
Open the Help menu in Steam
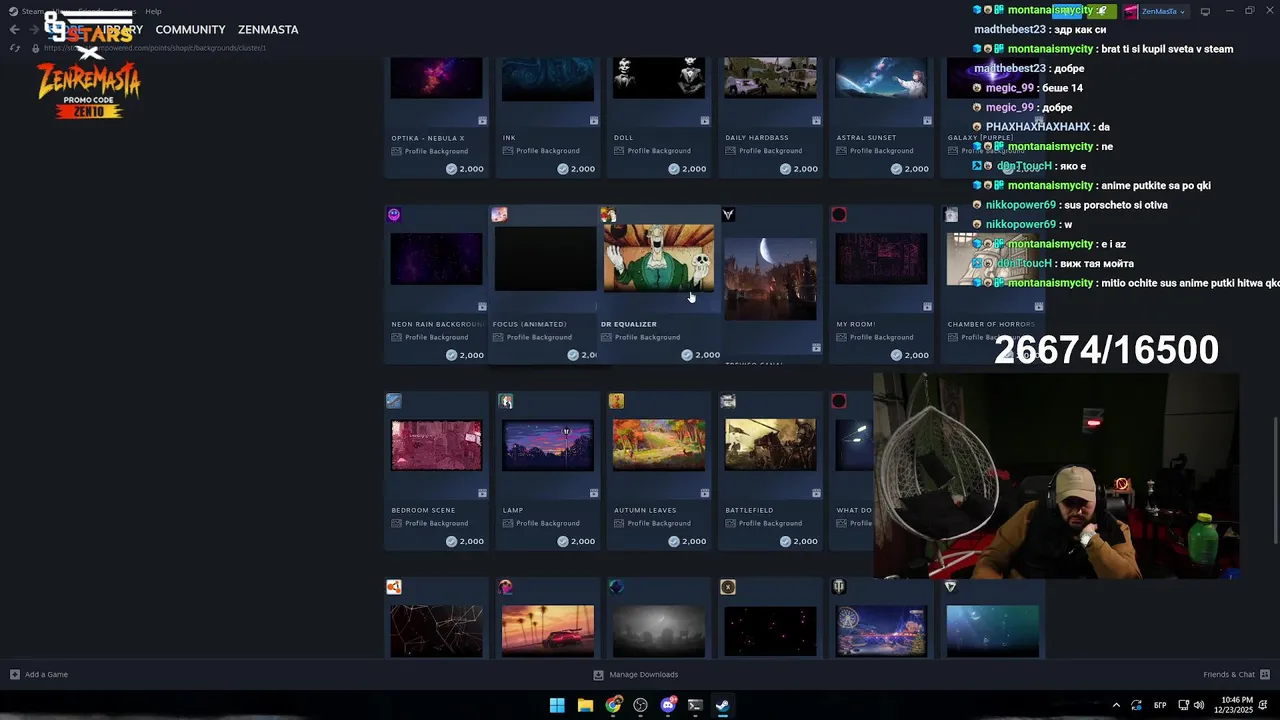[153, 11]
